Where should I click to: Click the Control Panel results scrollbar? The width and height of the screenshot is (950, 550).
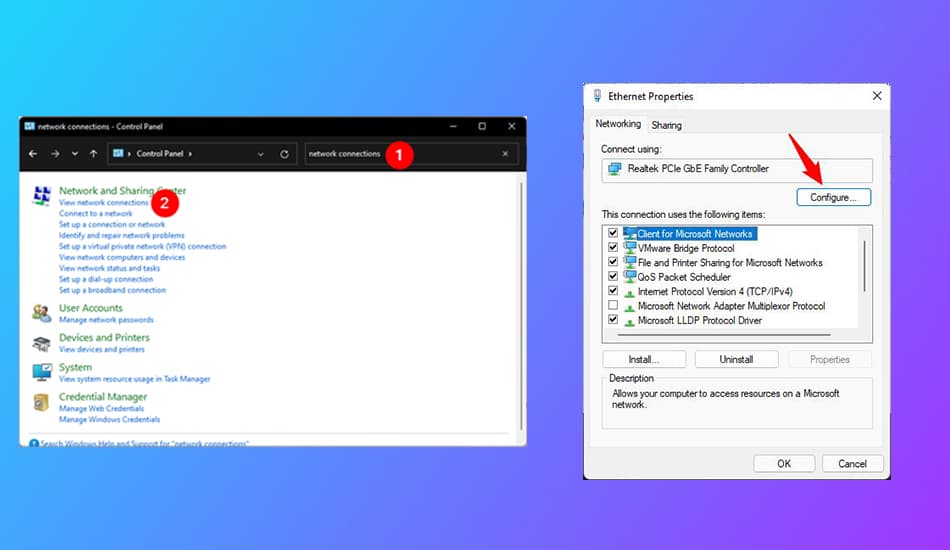pyautogui.click(x=521, y=306)
